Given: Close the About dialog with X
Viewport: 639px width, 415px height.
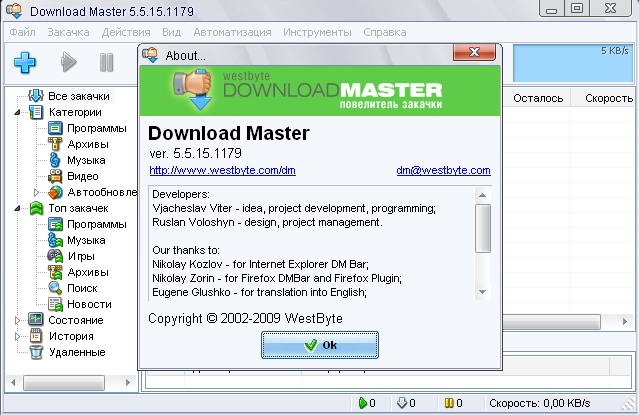Looking at the screenshot, I should [x=474, y=52].
